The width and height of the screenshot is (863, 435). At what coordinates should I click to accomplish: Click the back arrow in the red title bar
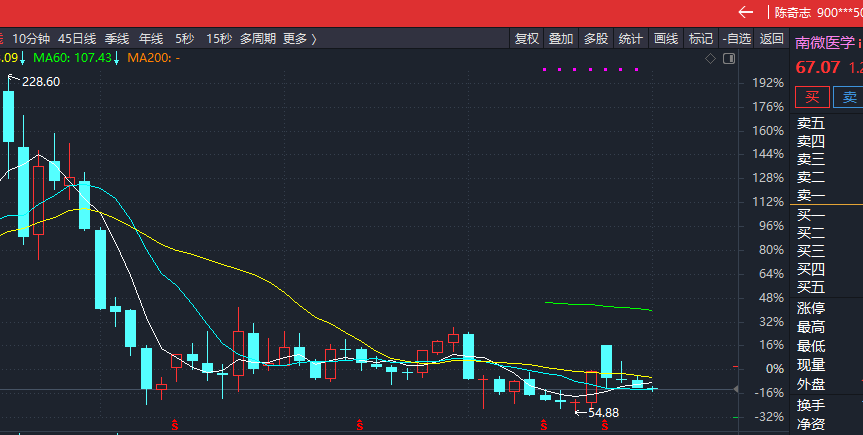[745, 13]
